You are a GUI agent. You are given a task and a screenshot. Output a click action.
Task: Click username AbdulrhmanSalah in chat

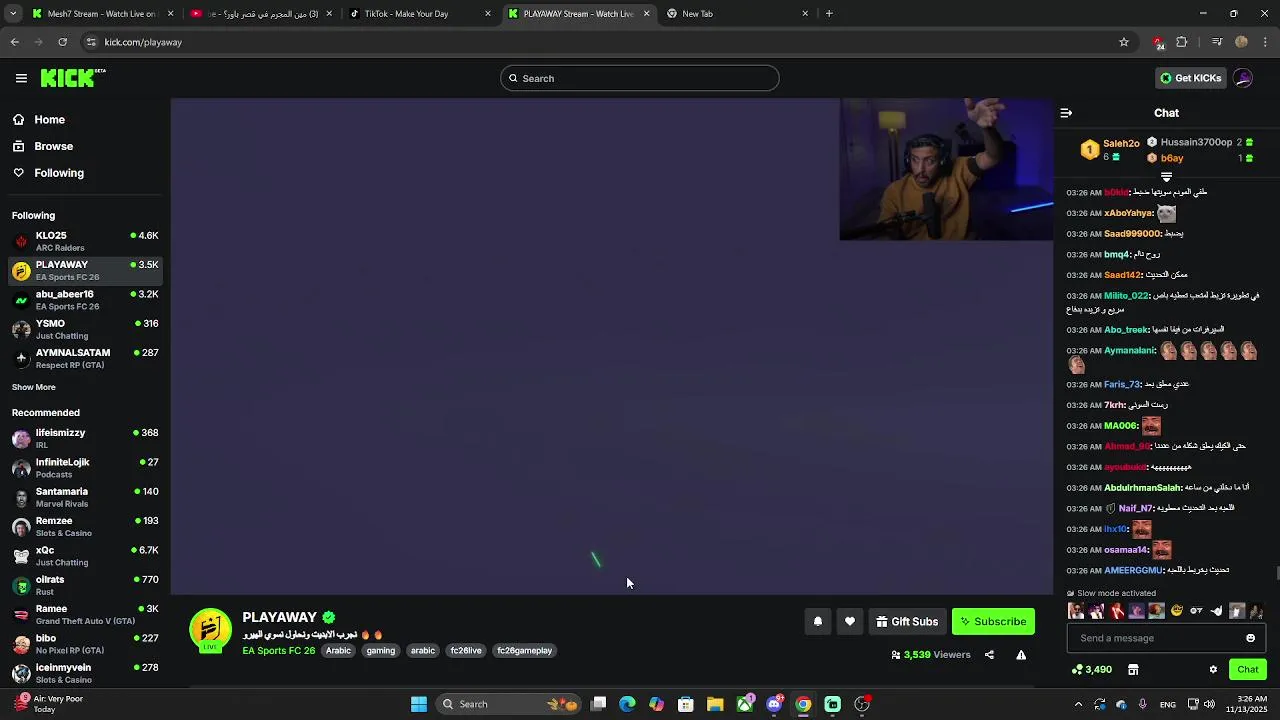tap(1142, 488)
